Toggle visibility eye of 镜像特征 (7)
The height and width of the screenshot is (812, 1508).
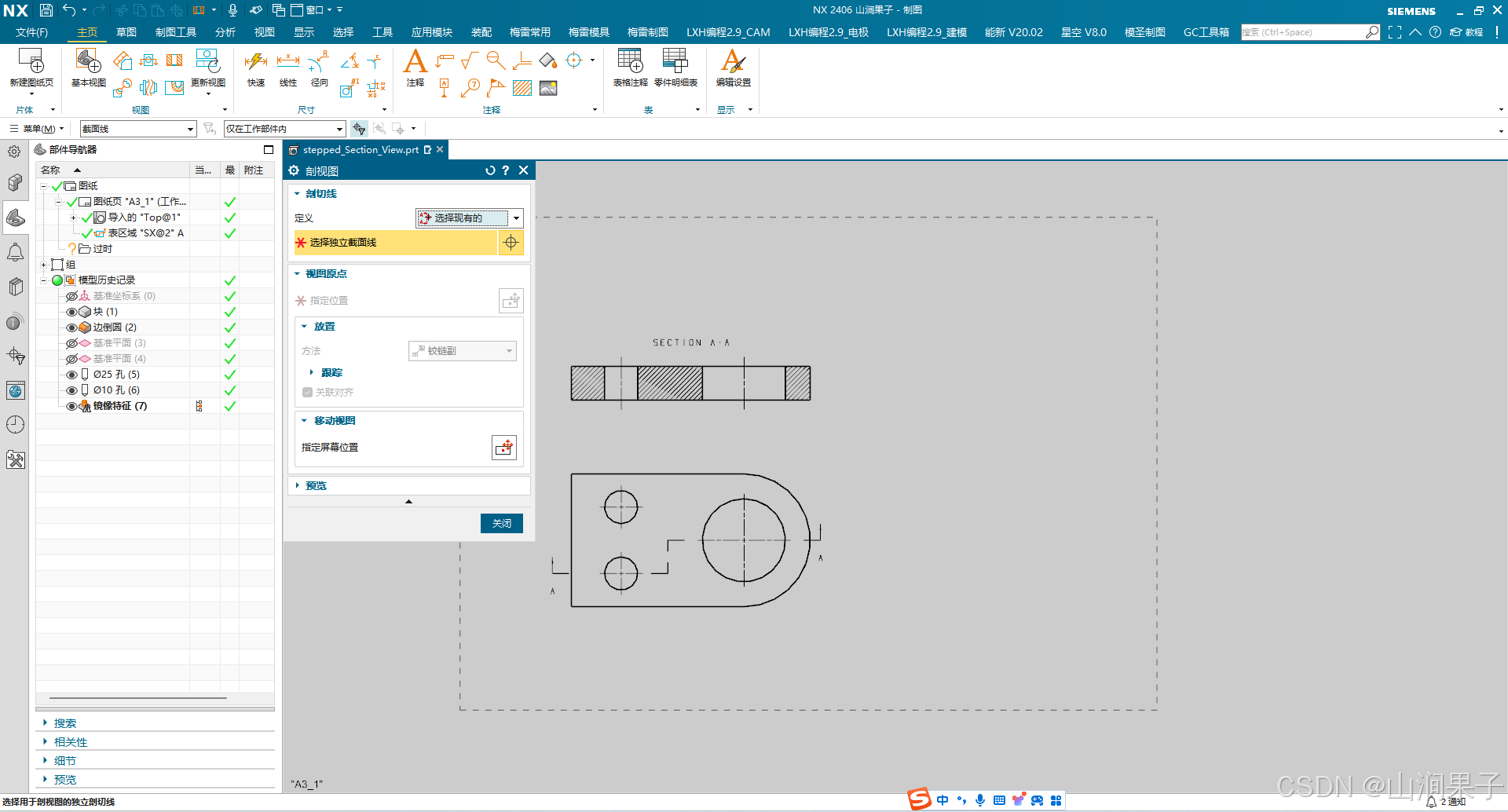coord(71,406)
